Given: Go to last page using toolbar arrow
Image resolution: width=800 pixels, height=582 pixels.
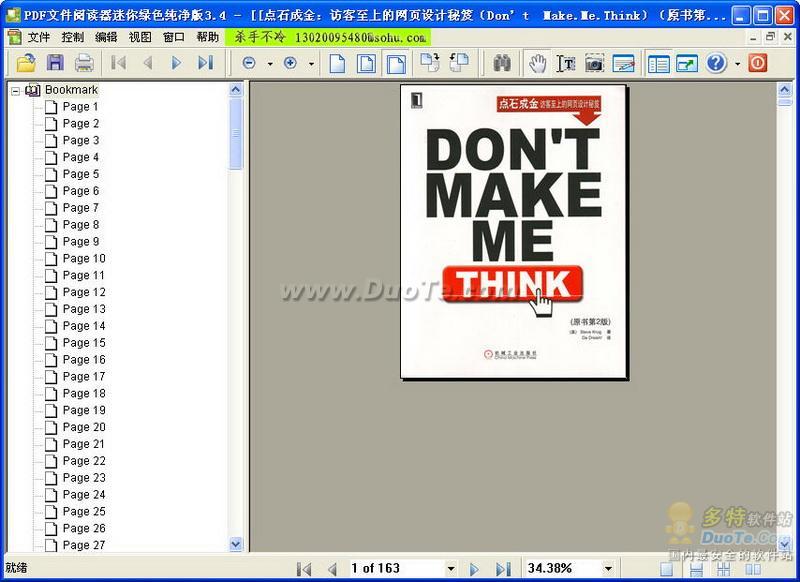Looking at the screenshot, I should click(205, 63).
